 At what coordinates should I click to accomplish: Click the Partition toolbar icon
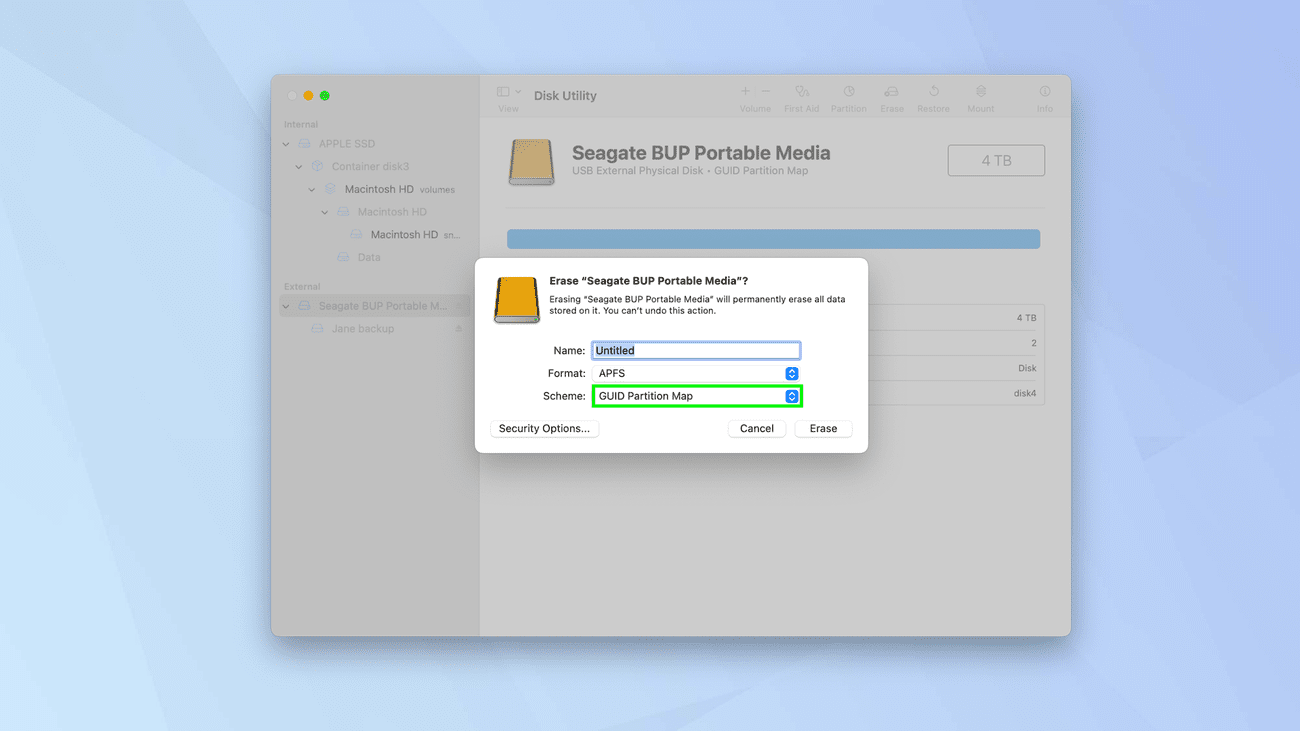848,92
